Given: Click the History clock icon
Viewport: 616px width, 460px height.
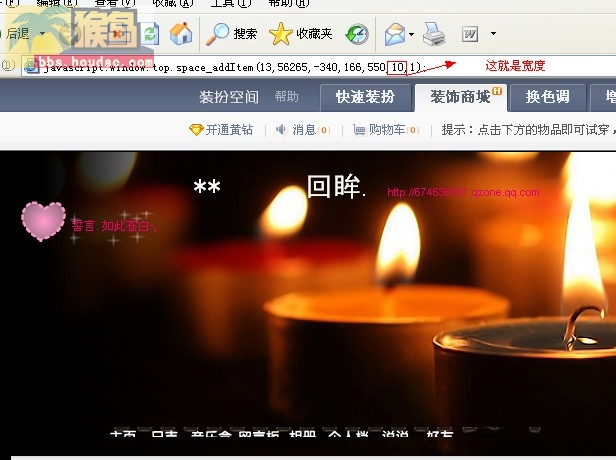Looking at the screenshot, I should tap(357, 34).
